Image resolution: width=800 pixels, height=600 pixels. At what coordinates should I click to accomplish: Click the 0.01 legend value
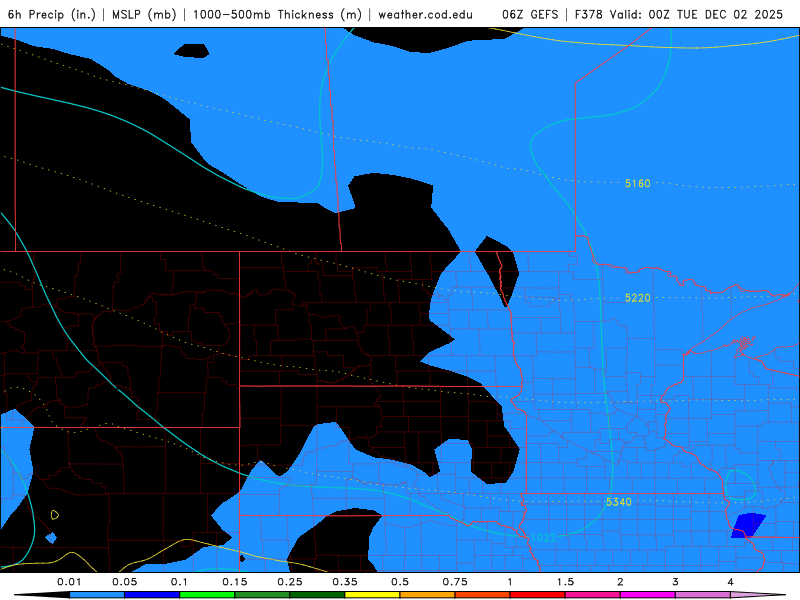69,582
